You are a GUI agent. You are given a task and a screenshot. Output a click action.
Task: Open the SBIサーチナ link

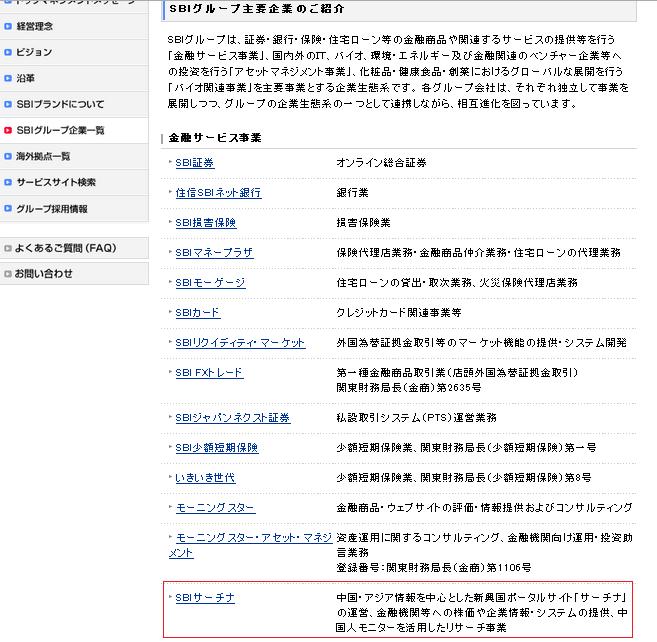(x=205, y=598)
